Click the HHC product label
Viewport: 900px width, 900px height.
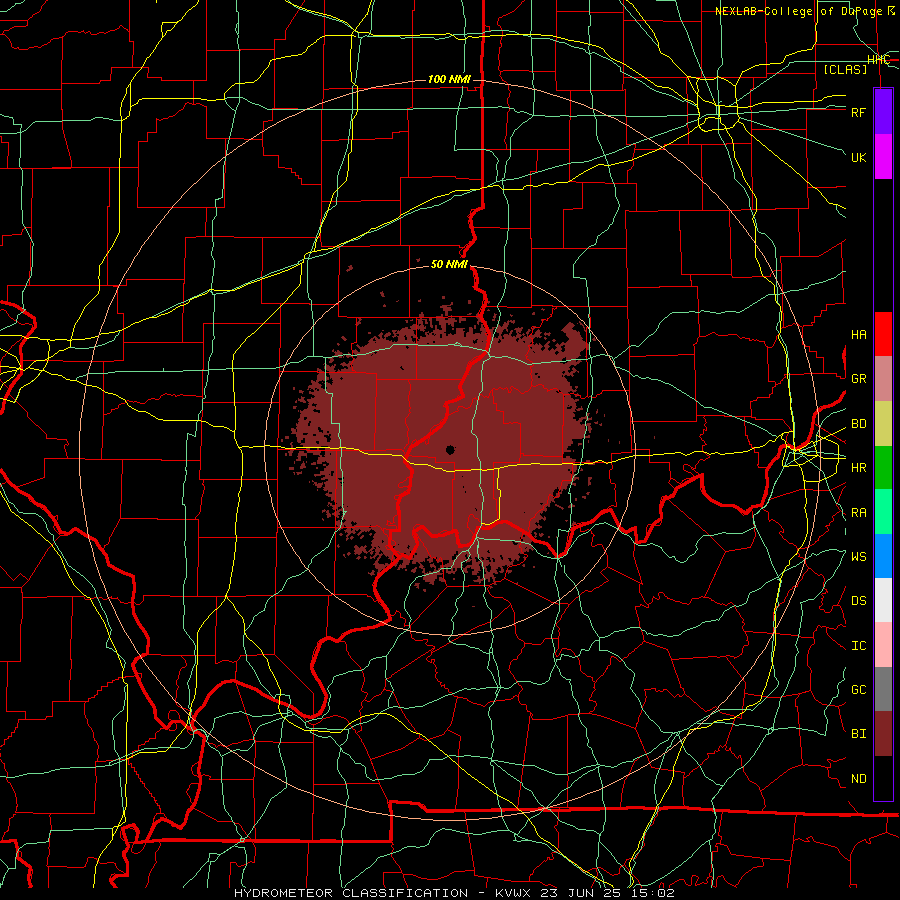pos(878,59)
